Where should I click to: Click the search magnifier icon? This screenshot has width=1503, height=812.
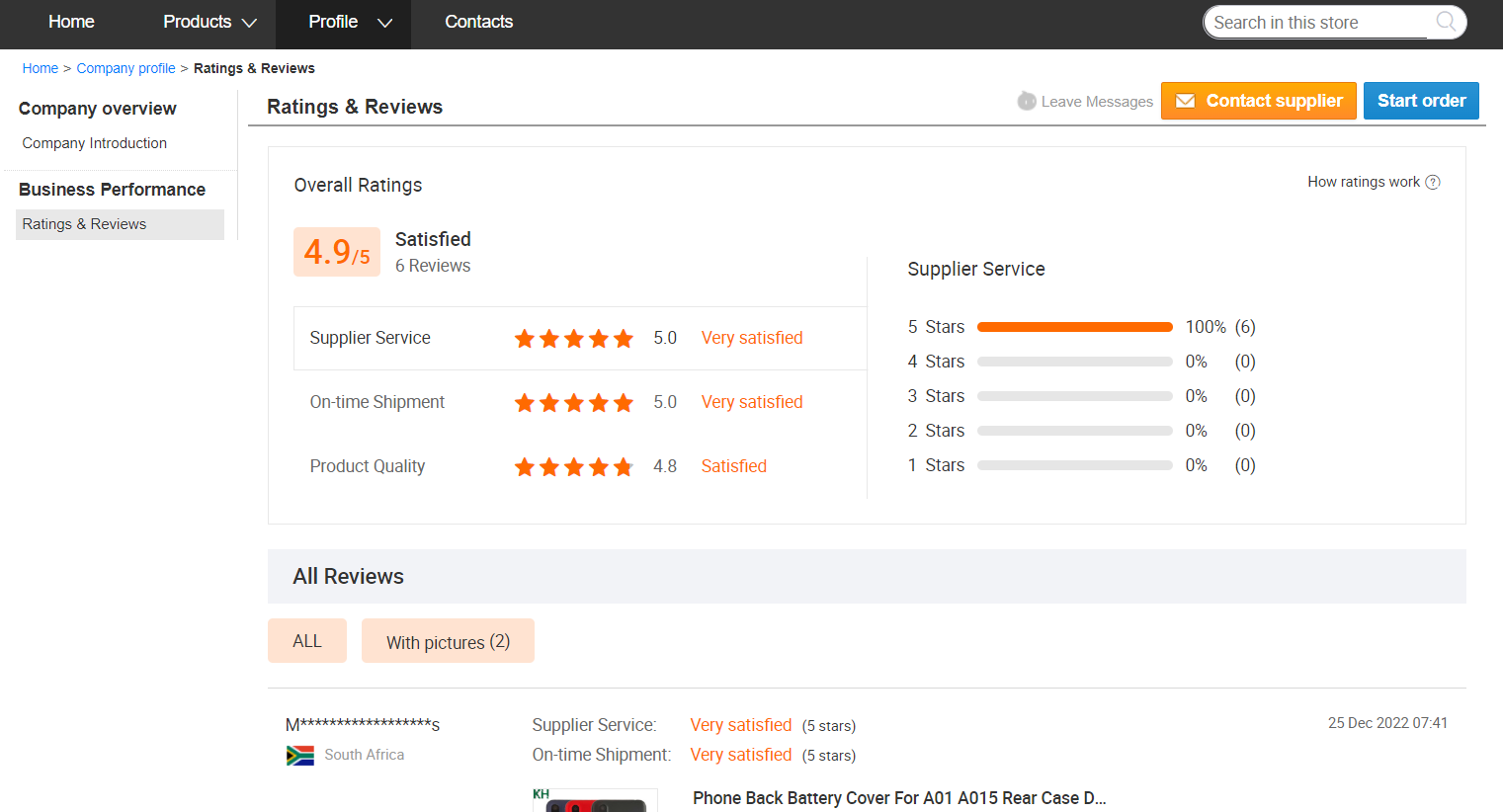(x=1446, y=22)
